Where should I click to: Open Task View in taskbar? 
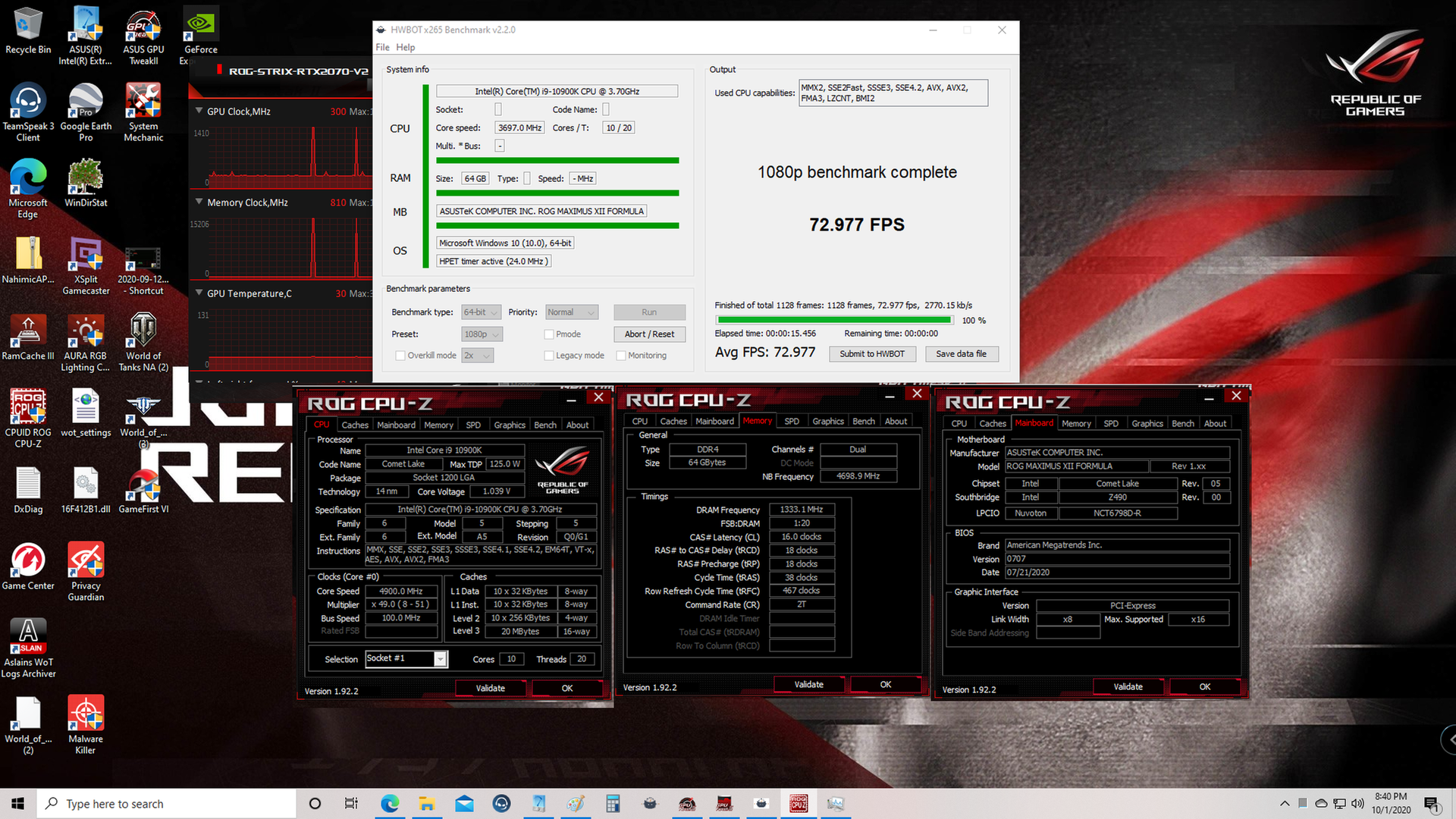coord(351,803)
